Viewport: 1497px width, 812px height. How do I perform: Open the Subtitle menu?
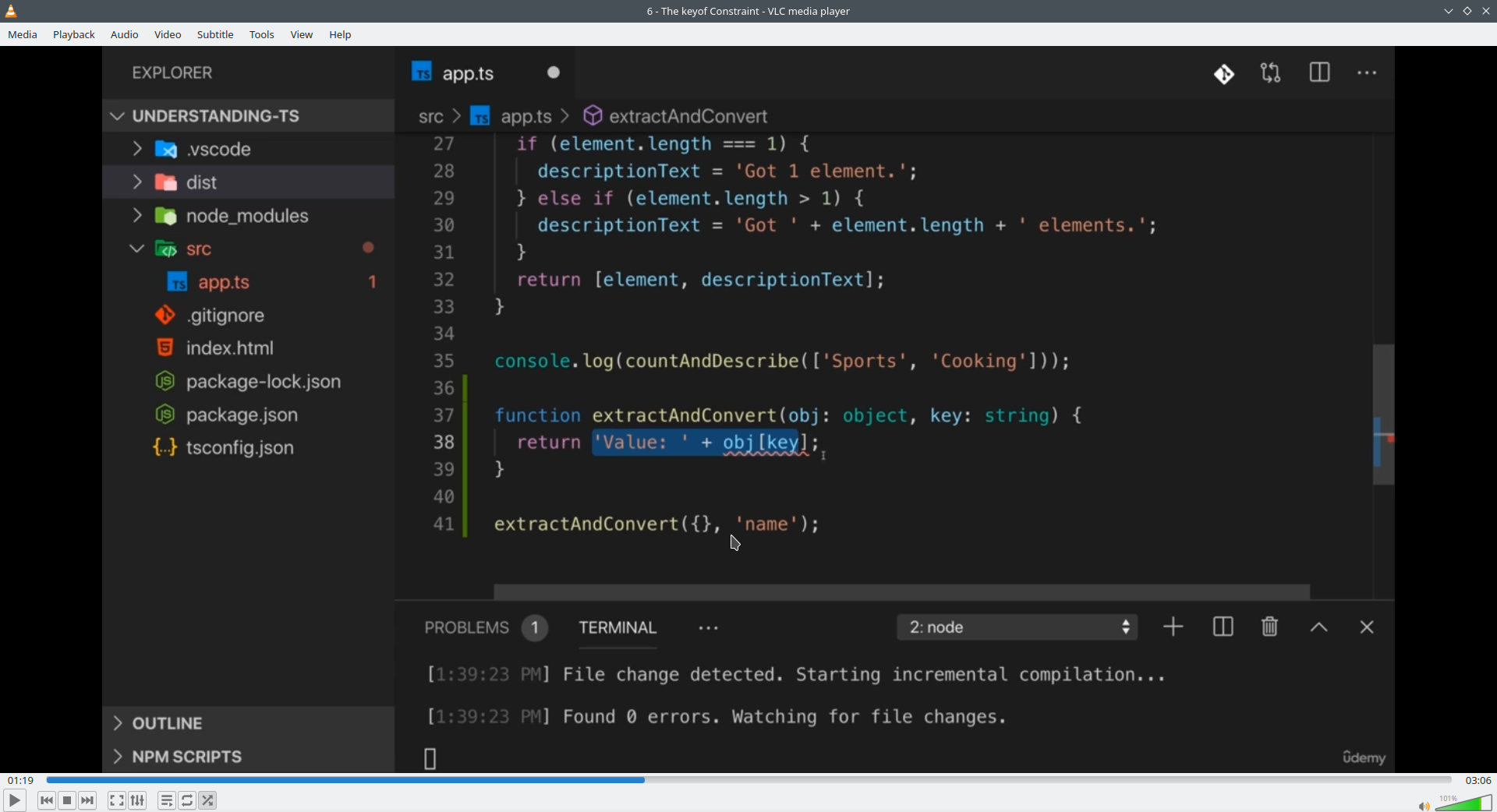215,34
